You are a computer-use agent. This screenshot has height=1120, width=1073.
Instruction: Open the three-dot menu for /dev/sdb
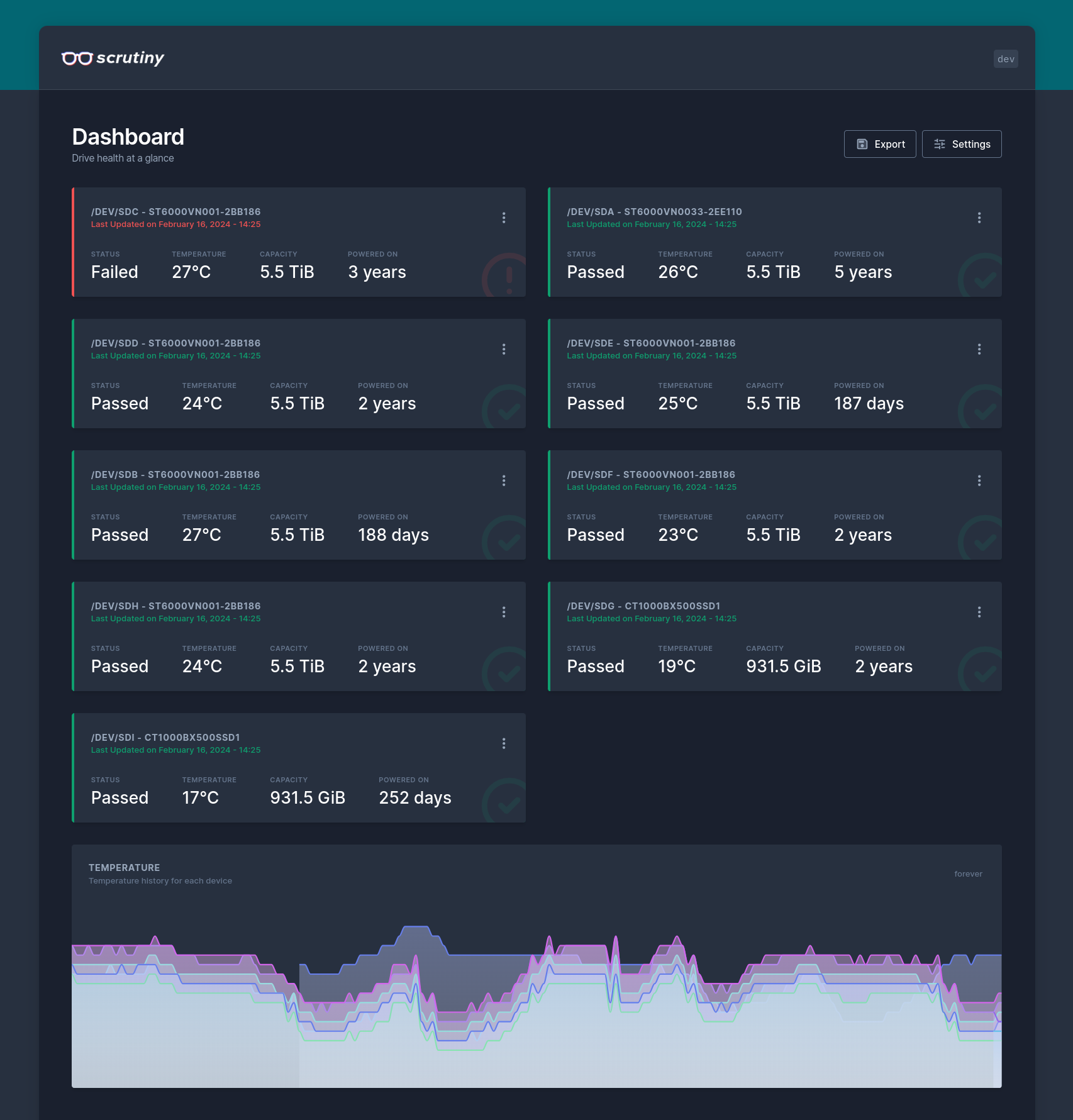pyautogui.click(x=503, y=480)
